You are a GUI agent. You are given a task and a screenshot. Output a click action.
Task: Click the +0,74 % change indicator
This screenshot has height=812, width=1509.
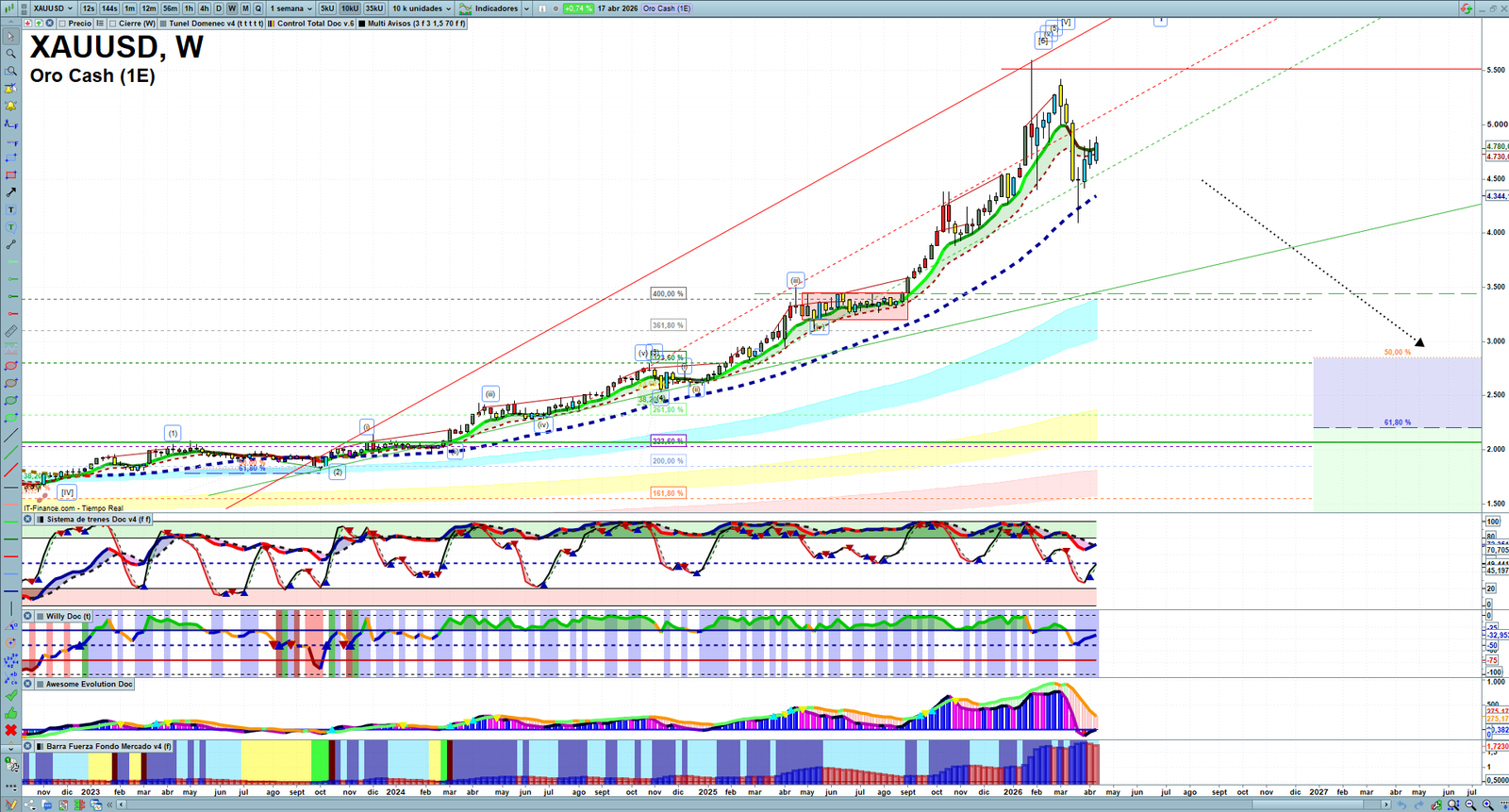pyautogui.click(x=578, y=8)
